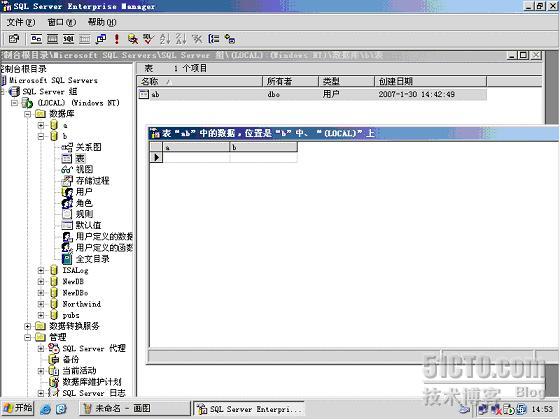Select the 规则 rules tree item
The image size is (560, 420).
pyautogui.click(x=84, y=214)
